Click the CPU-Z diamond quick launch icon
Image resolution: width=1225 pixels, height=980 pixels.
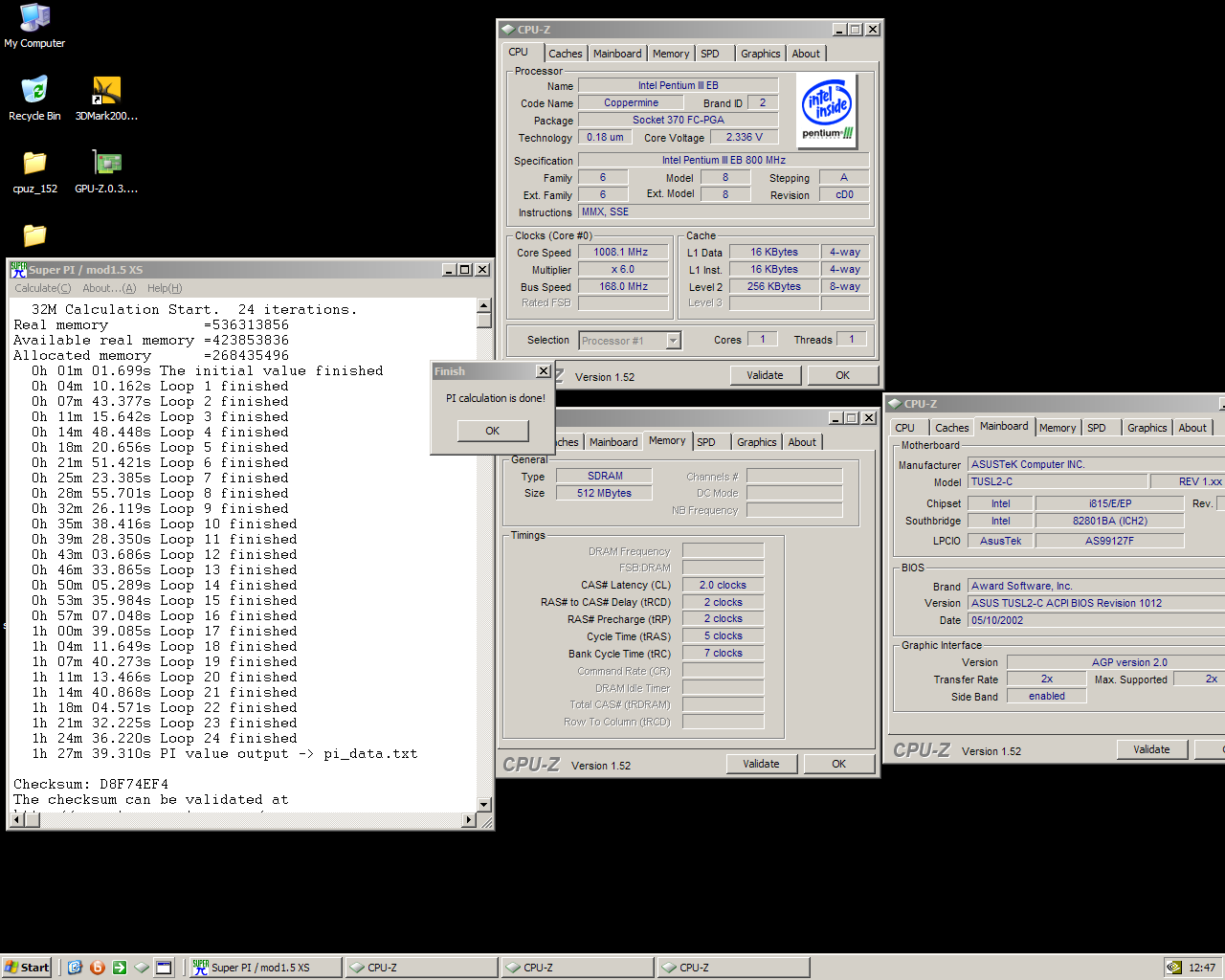142,968
